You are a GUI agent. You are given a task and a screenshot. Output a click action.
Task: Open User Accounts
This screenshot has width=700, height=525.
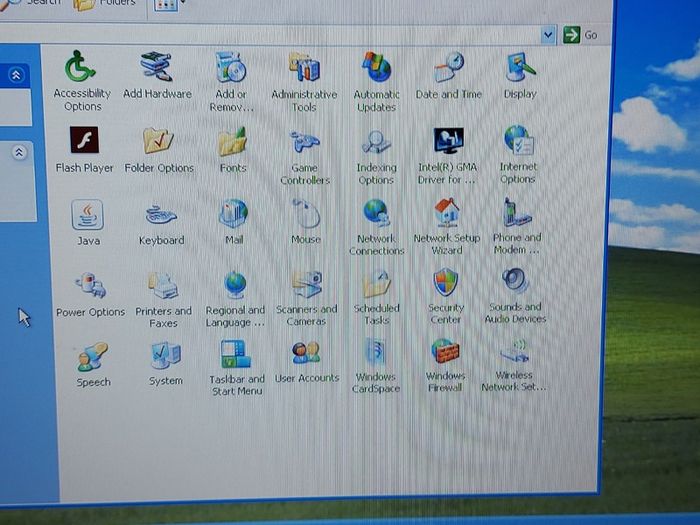coord(307,362)
